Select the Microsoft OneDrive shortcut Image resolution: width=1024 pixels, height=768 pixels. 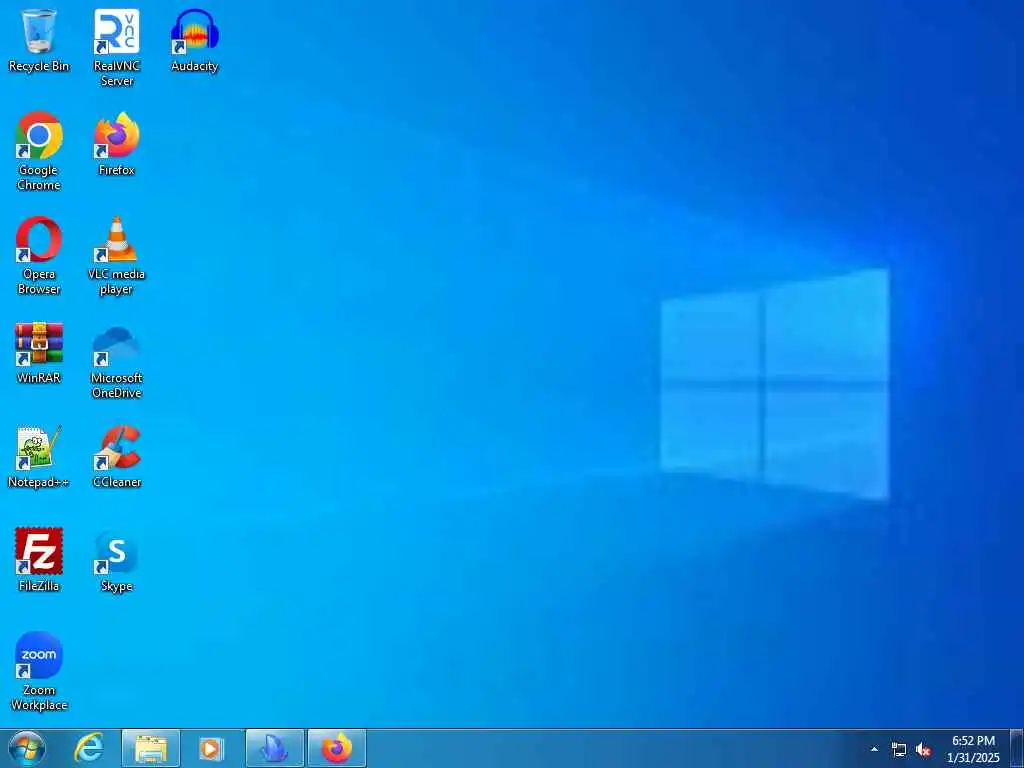pos(116,360)
